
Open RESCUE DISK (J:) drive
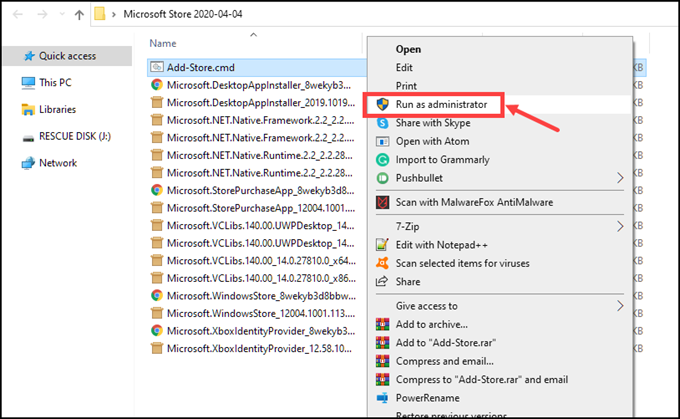(x=75, y=136)
